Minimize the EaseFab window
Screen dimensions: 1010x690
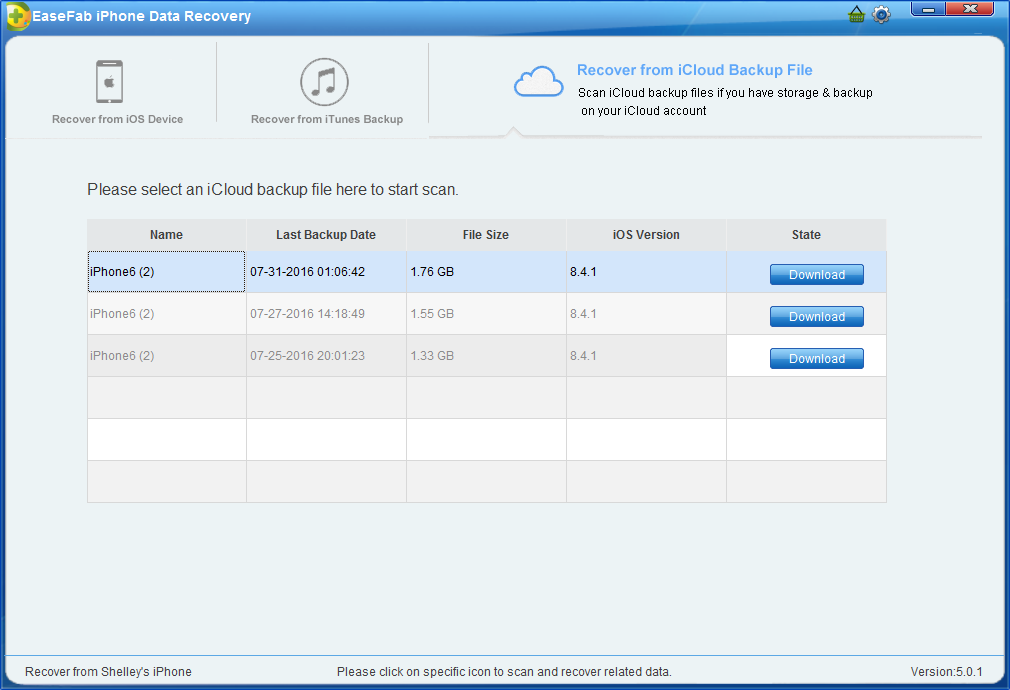[928, 9]
